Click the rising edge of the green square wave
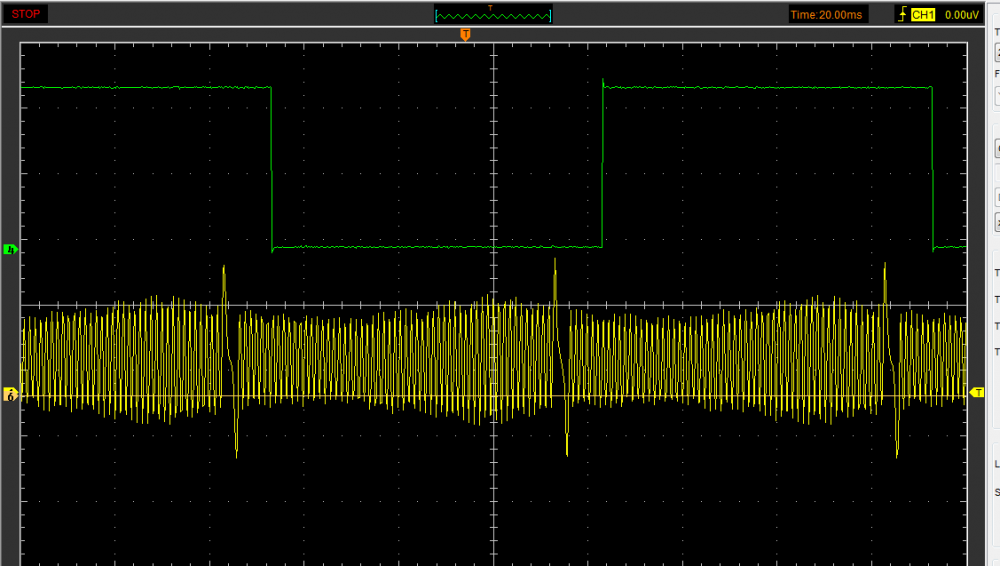 pyautogui.click(x=602, y=165)
